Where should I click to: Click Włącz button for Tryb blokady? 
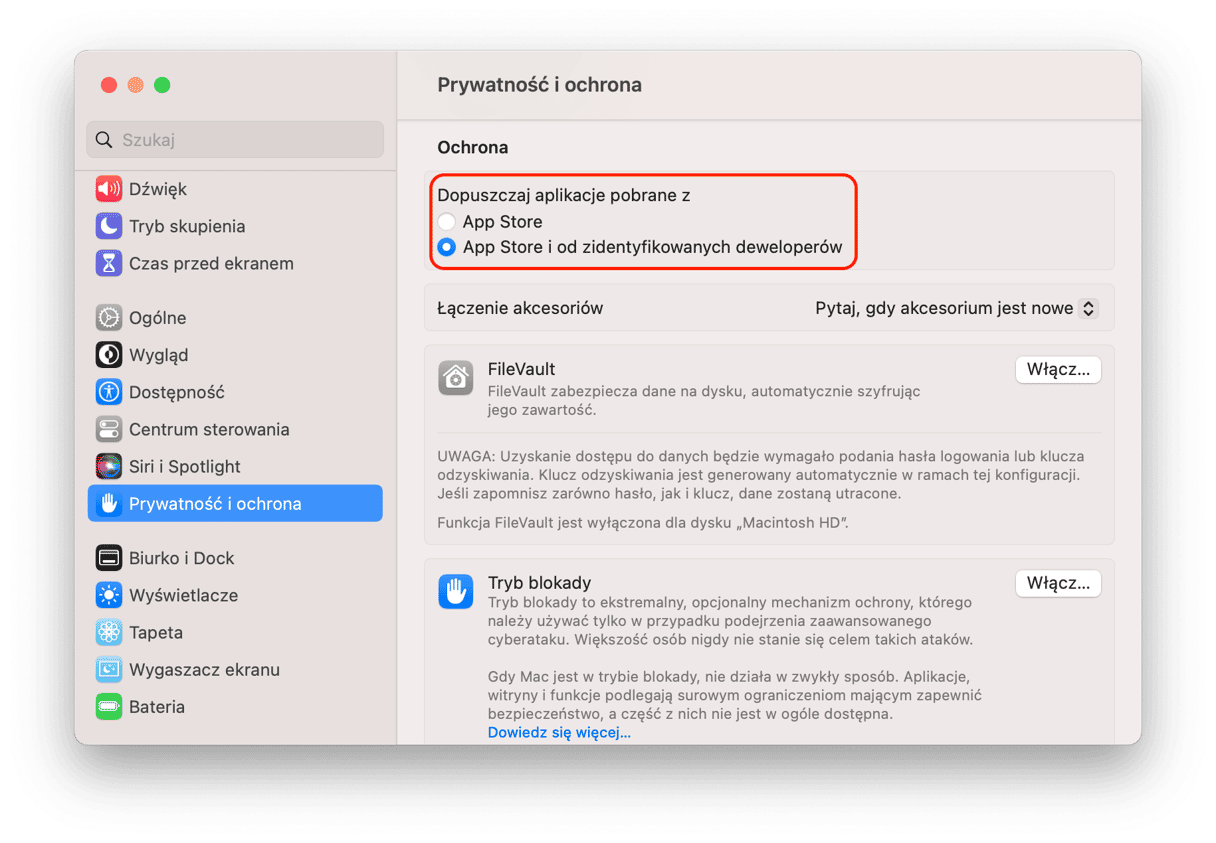tap(1058, 583)
